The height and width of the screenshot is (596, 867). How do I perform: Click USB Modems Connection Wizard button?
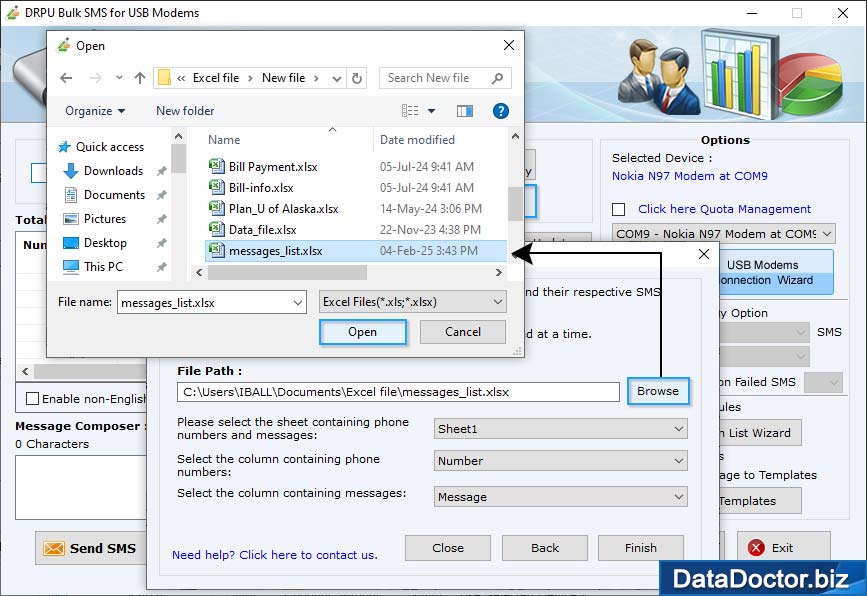click(x=776, y=273)
